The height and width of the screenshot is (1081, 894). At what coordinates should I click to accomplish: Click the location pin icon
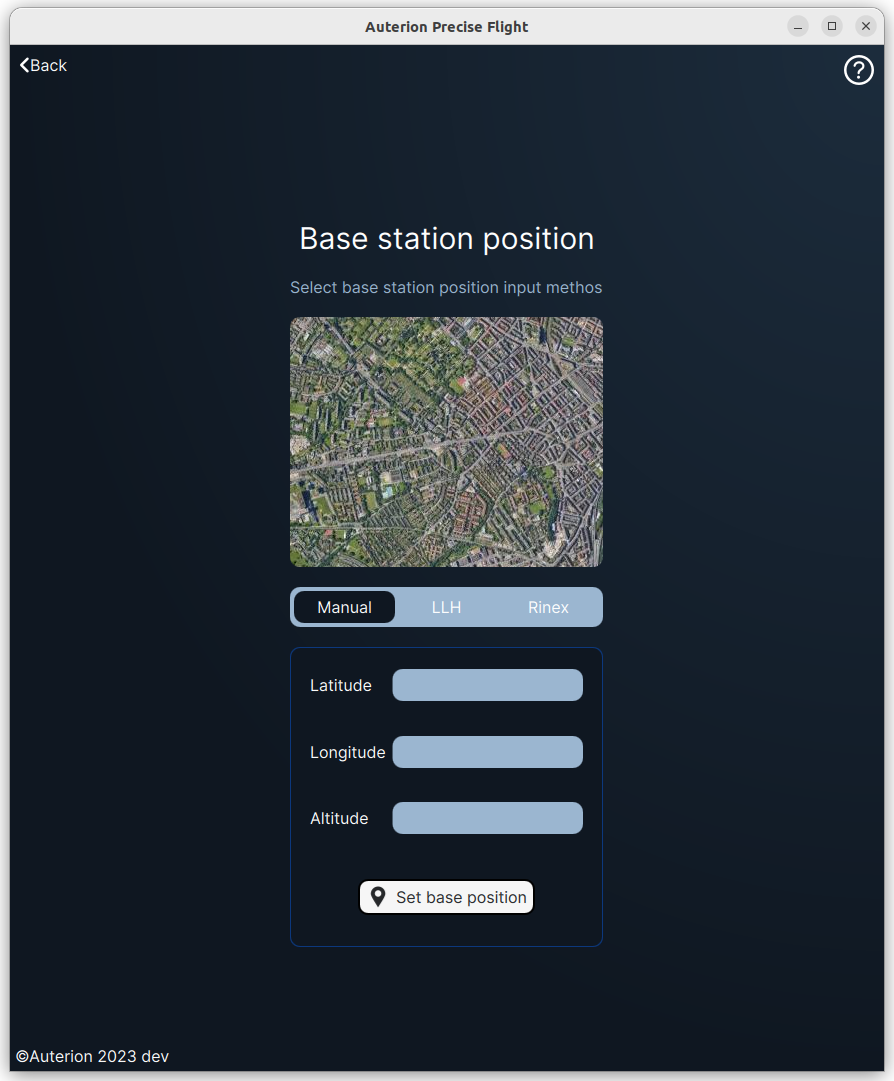tap(378, 897)
